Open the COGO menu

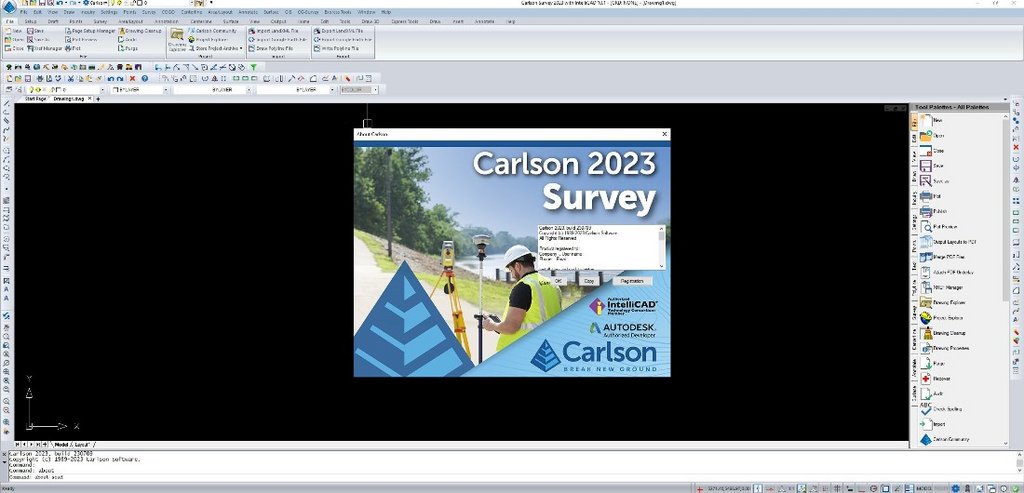pos(168,12)
